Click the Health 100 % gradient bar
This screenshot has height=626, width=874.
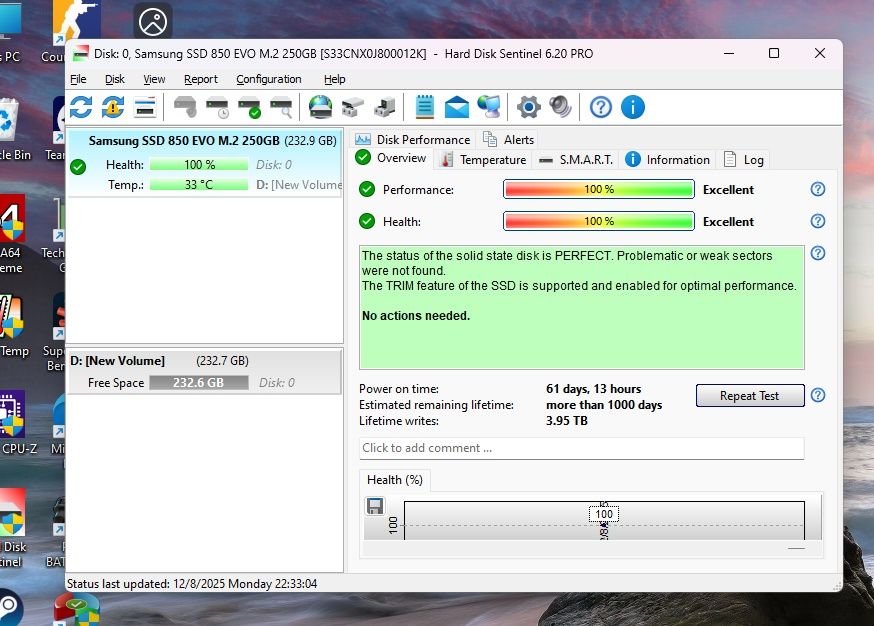point(599,221)
